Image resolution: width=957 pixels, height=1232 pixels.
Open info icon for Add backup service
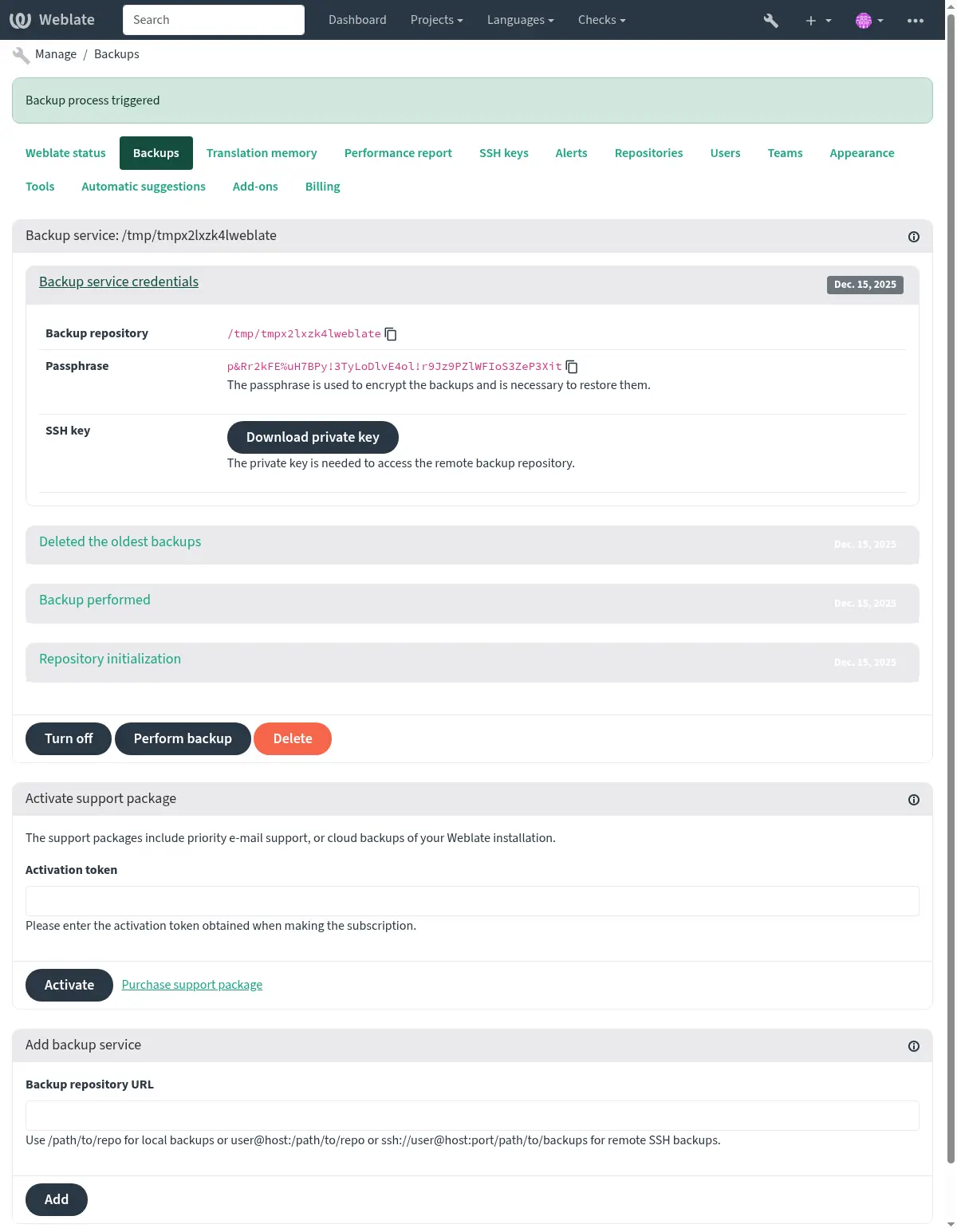click(914, 1046)
